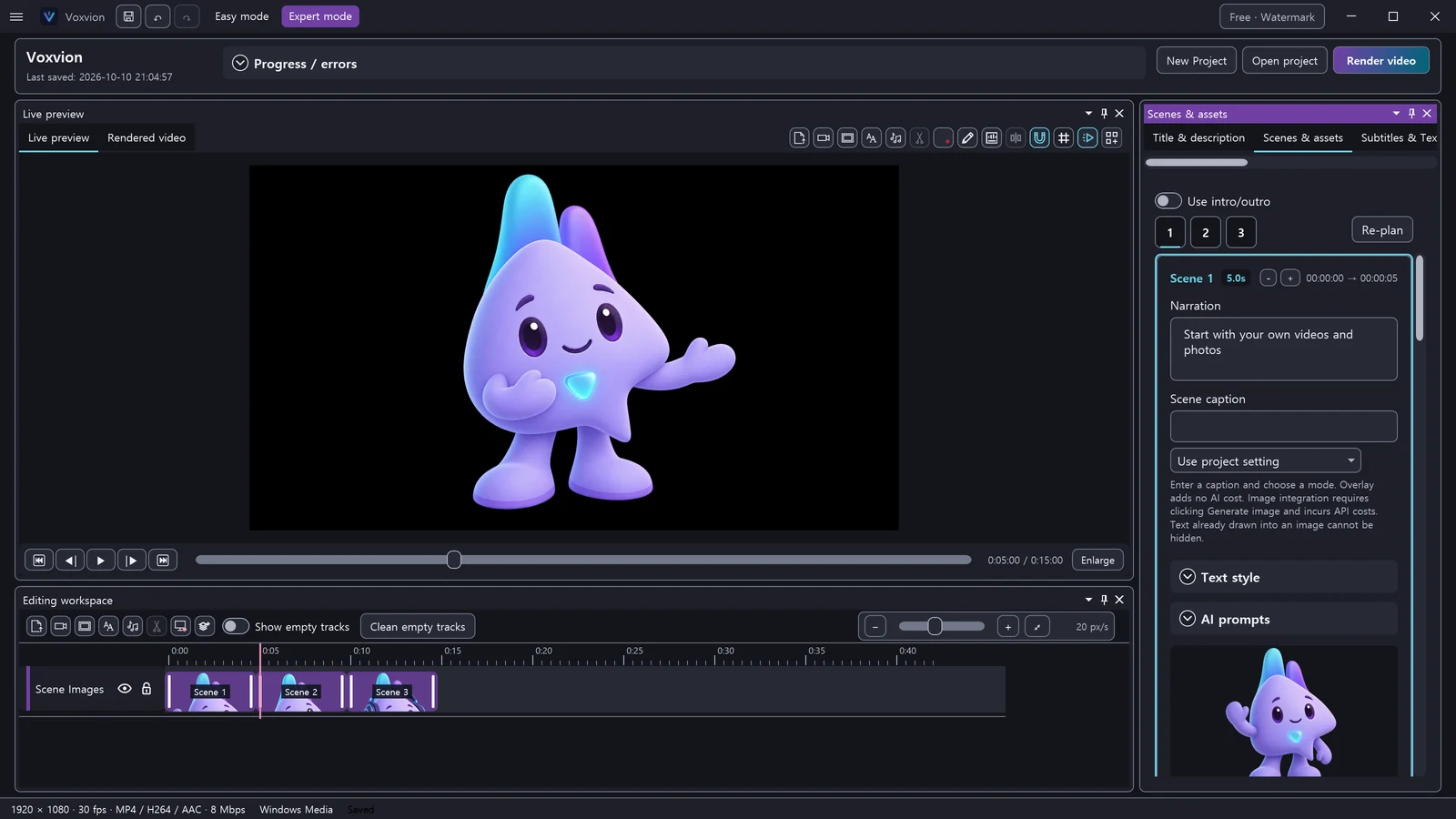
Task: Select Expert mode
Action: (x=320, y=16)
